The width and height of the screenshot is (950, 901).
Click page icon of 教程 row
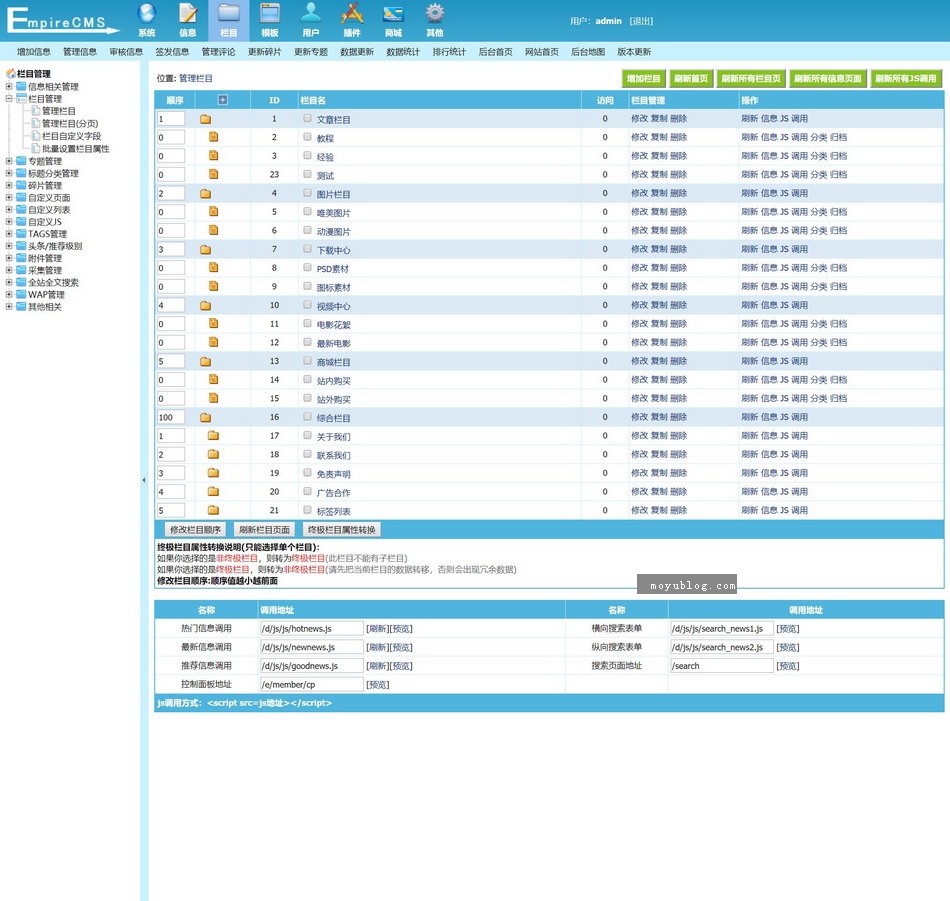tap(213, 137)
